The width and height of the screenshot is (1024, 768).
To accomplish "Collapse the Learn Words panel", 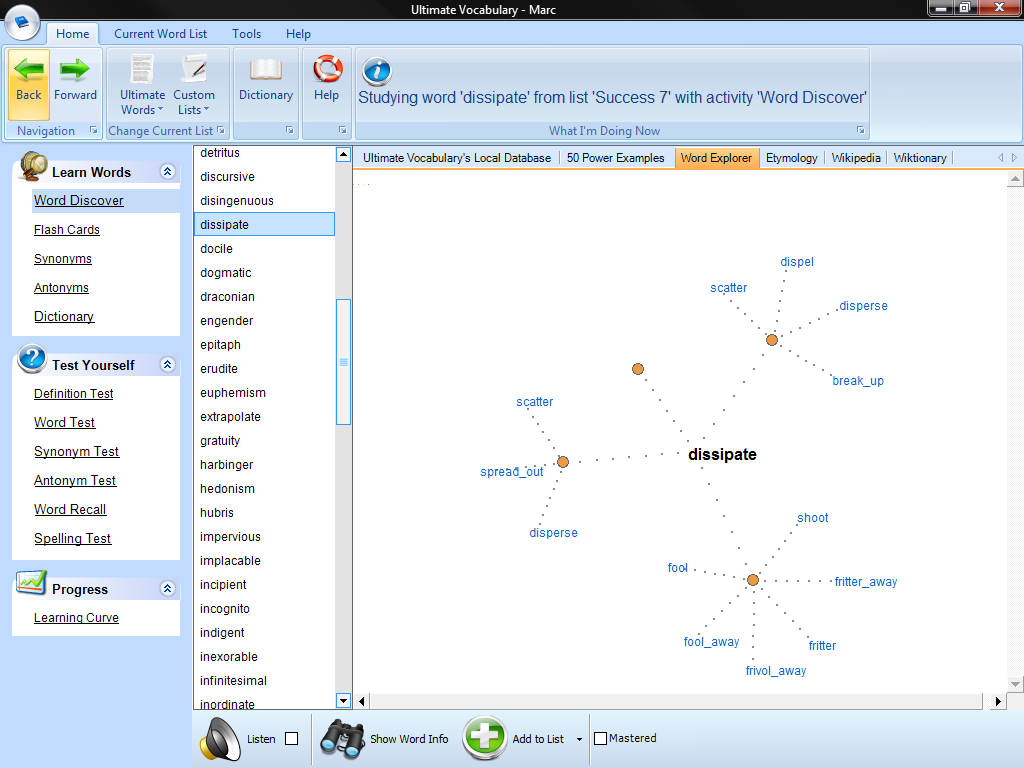I will 167,172.
